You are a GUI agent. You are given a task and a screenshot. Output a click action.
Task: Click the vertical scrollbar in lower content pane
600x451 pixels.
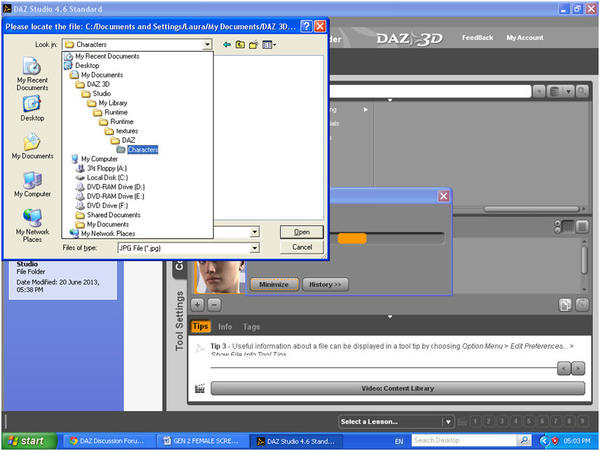point(584,260)
